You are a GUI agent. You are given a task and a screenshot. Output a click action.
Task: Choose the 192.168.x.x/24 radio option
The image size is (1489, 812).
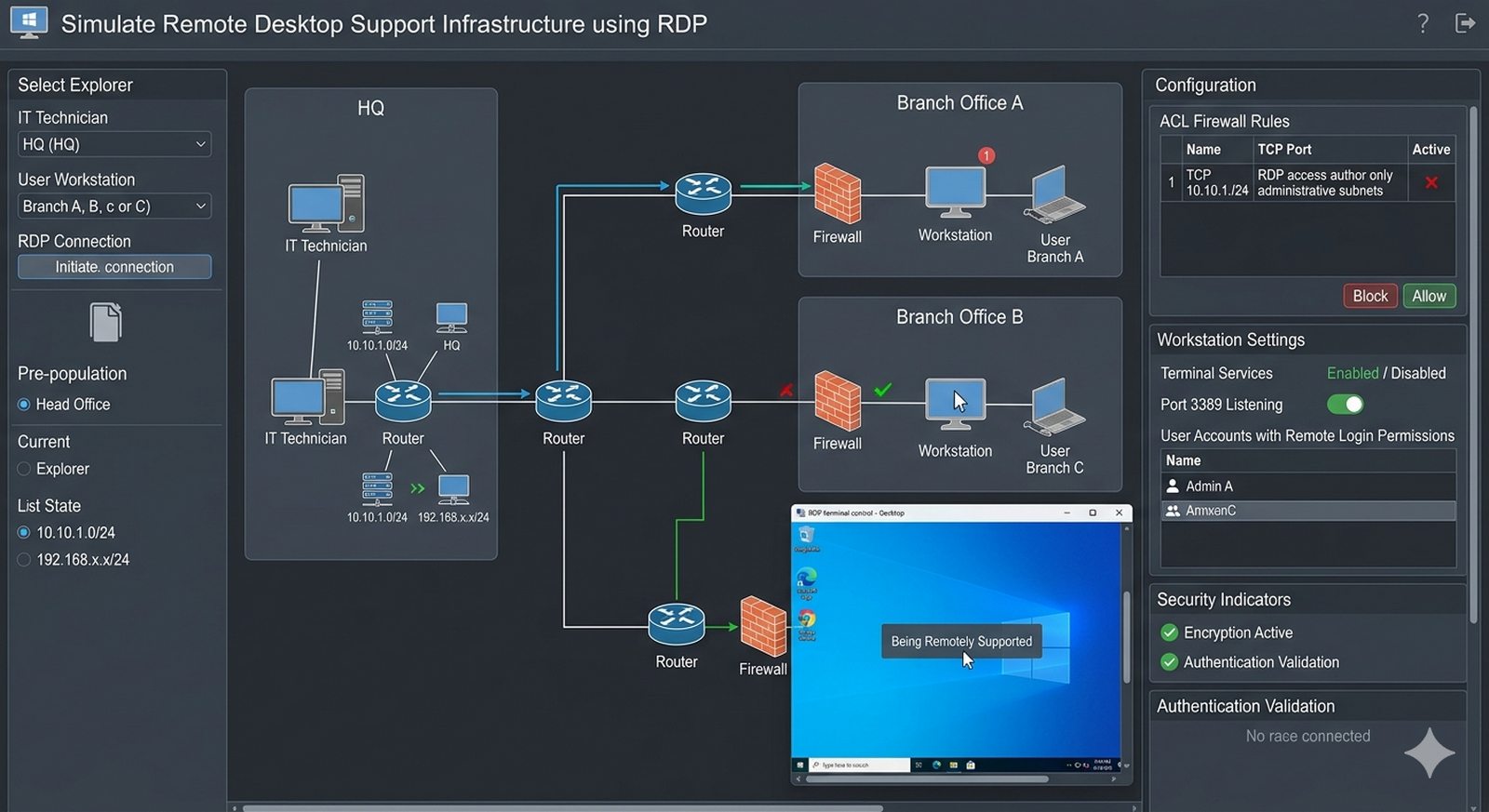tap(24, 560)
